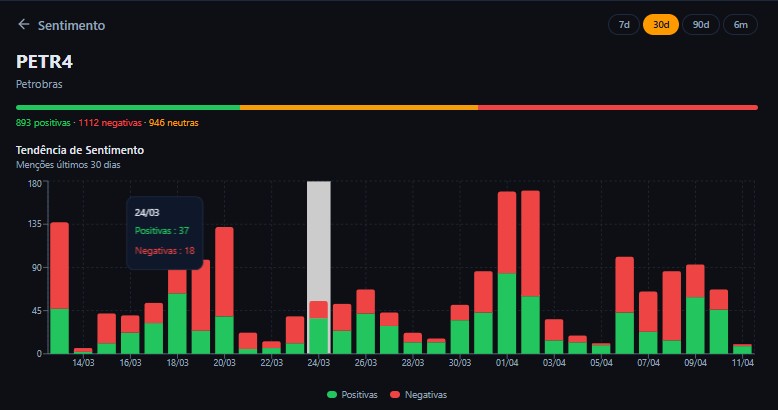Viewport: 778px width, 410px height.
Task: Click the green Positivas legend dot
Action: tap(332, 395)
